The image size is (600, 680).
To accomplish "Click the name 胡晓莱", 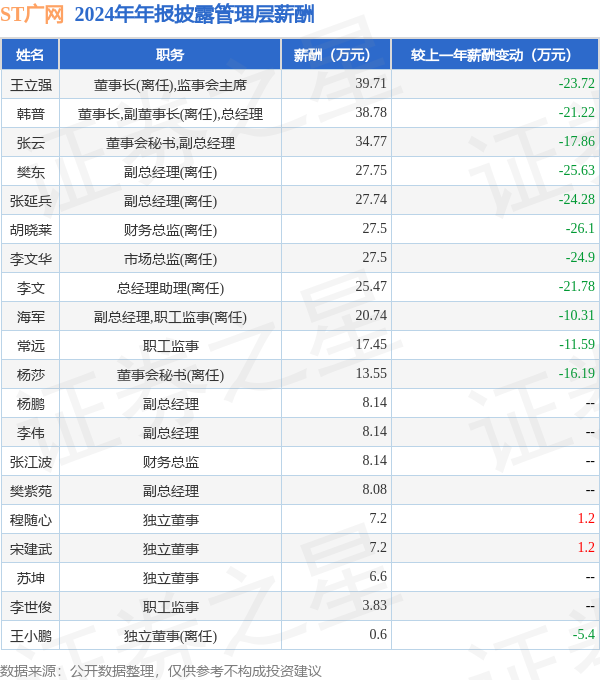I will (x=31, y=230).
